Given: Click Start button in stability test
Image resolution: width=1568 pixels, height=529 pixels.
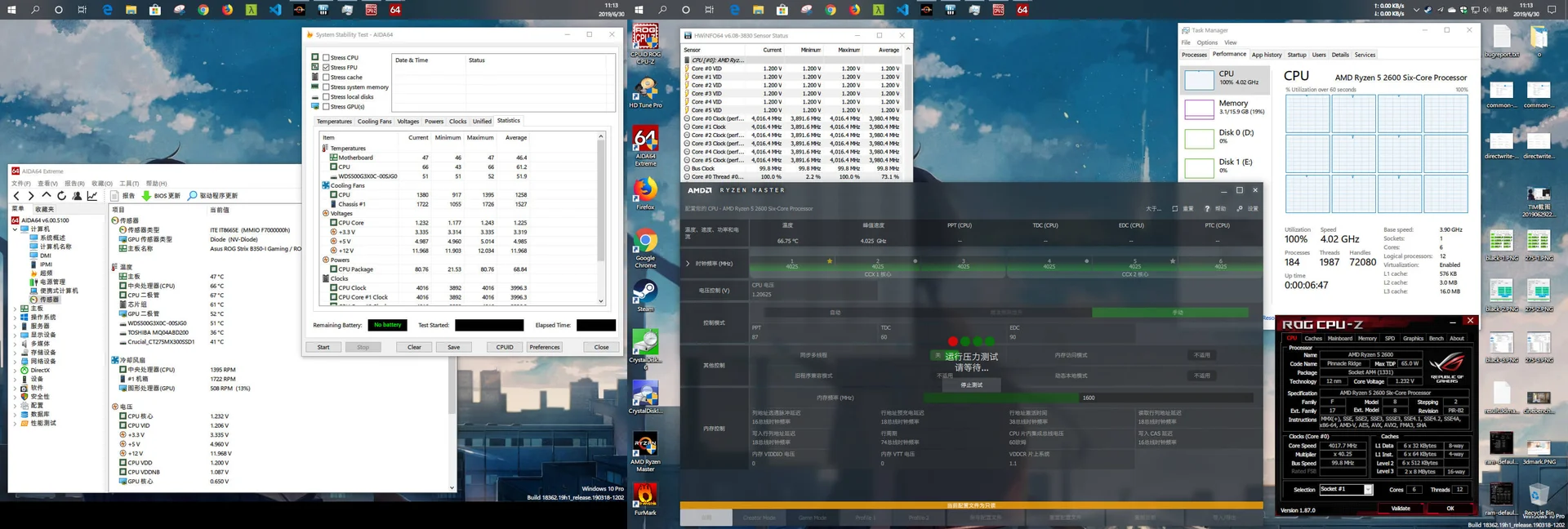Looking at the screenshot, I should coord(323,347).
